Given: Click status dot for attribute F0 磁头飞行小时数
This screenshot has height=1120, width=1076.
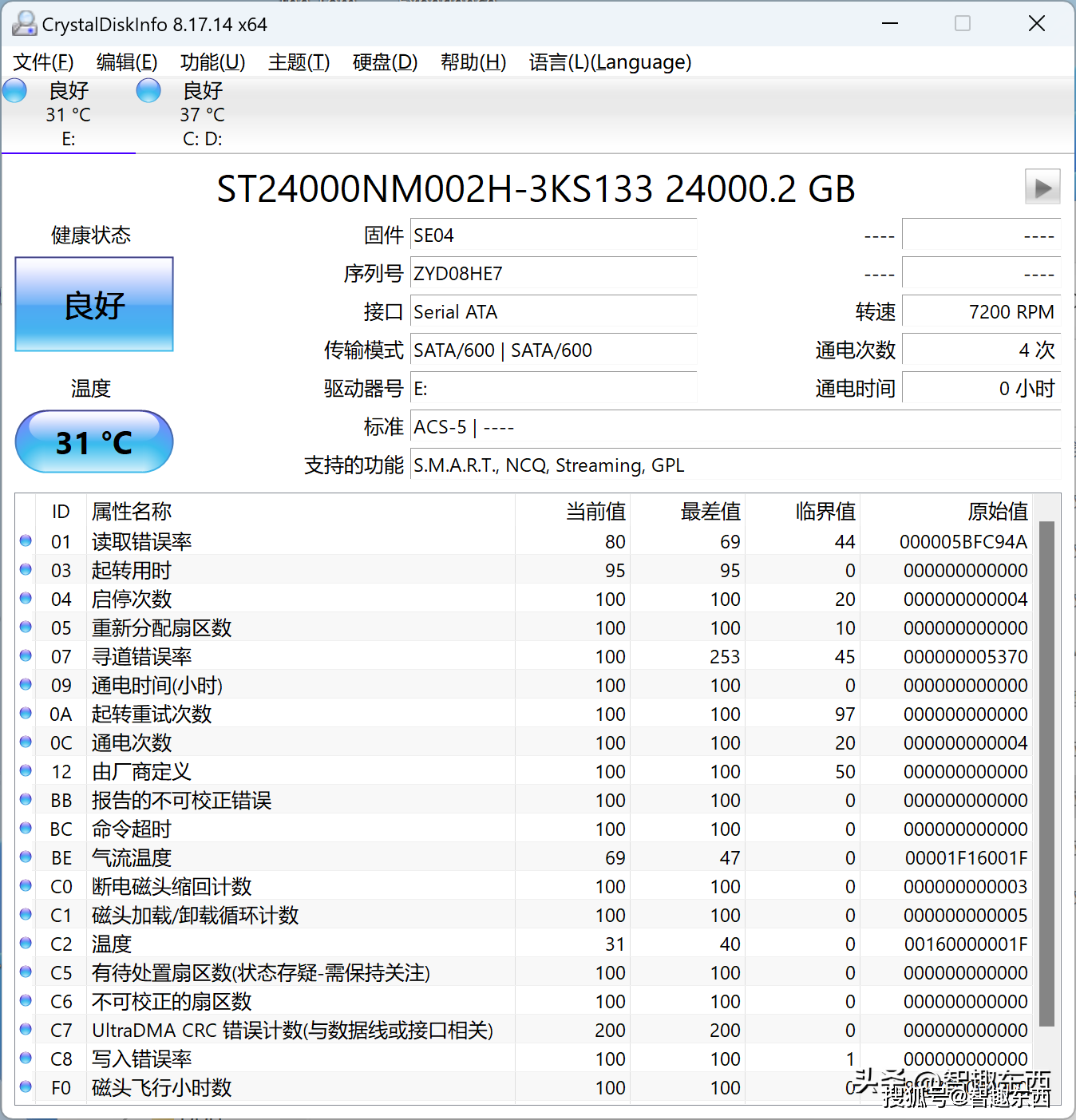Looking at the screenshot, I should pos(26,1087).
